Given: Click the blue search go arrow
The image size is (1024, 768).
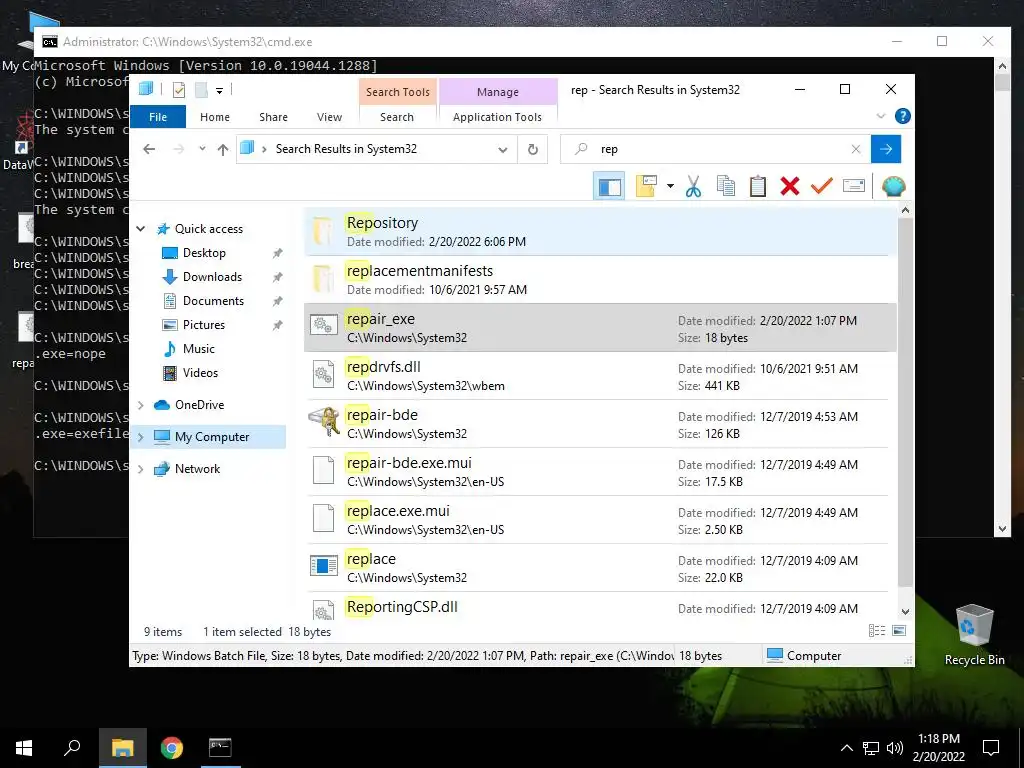Looking at the screenshot, I should (886, 150).
